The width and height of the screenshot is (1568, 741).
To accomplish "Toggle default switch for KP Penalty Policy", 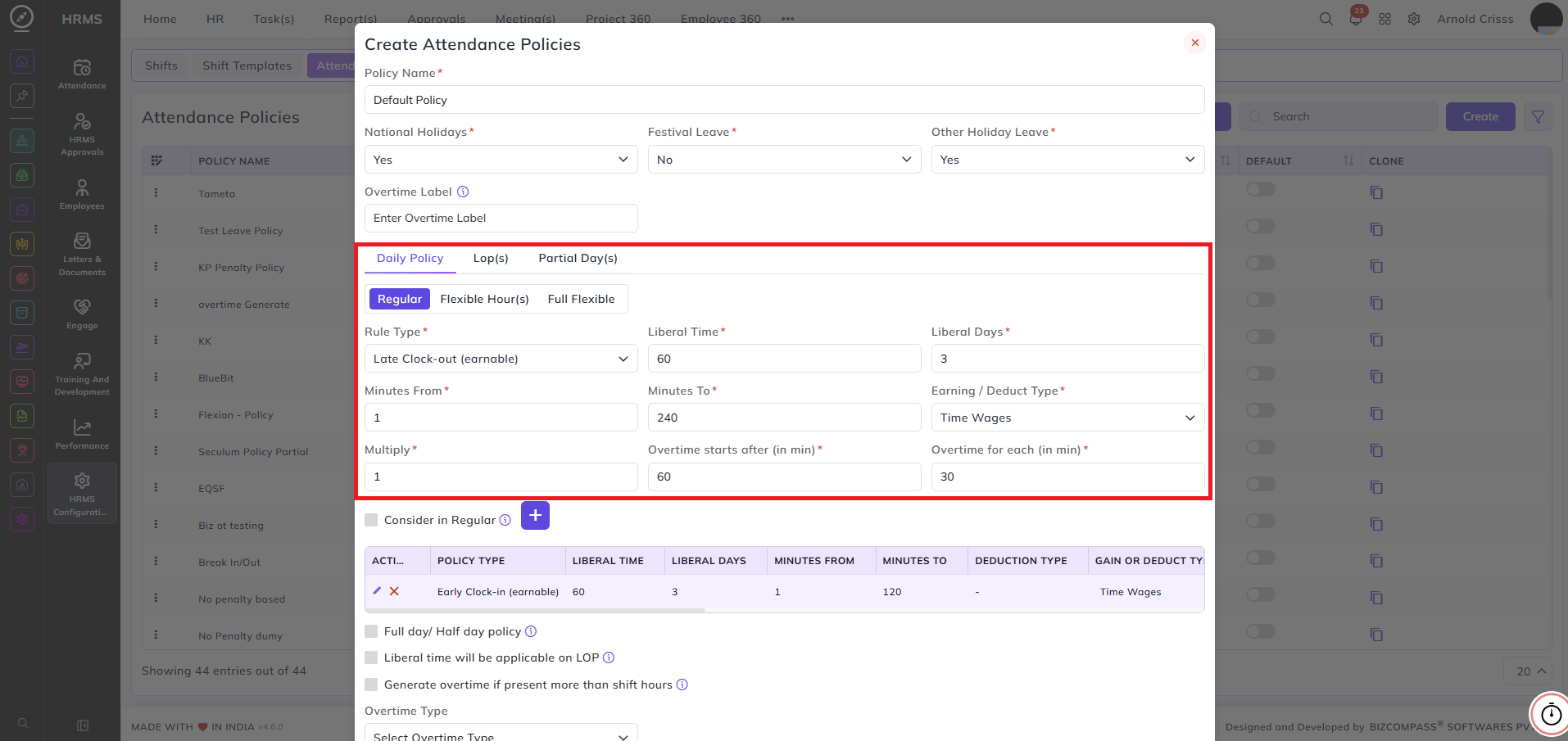I will click(x=1261, y=263).
